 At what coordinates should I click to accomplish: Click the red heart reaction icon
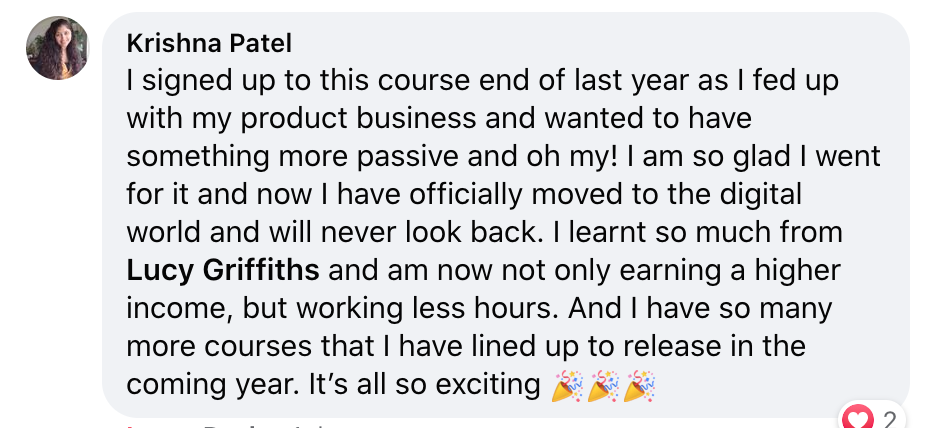tap(858, 419)
